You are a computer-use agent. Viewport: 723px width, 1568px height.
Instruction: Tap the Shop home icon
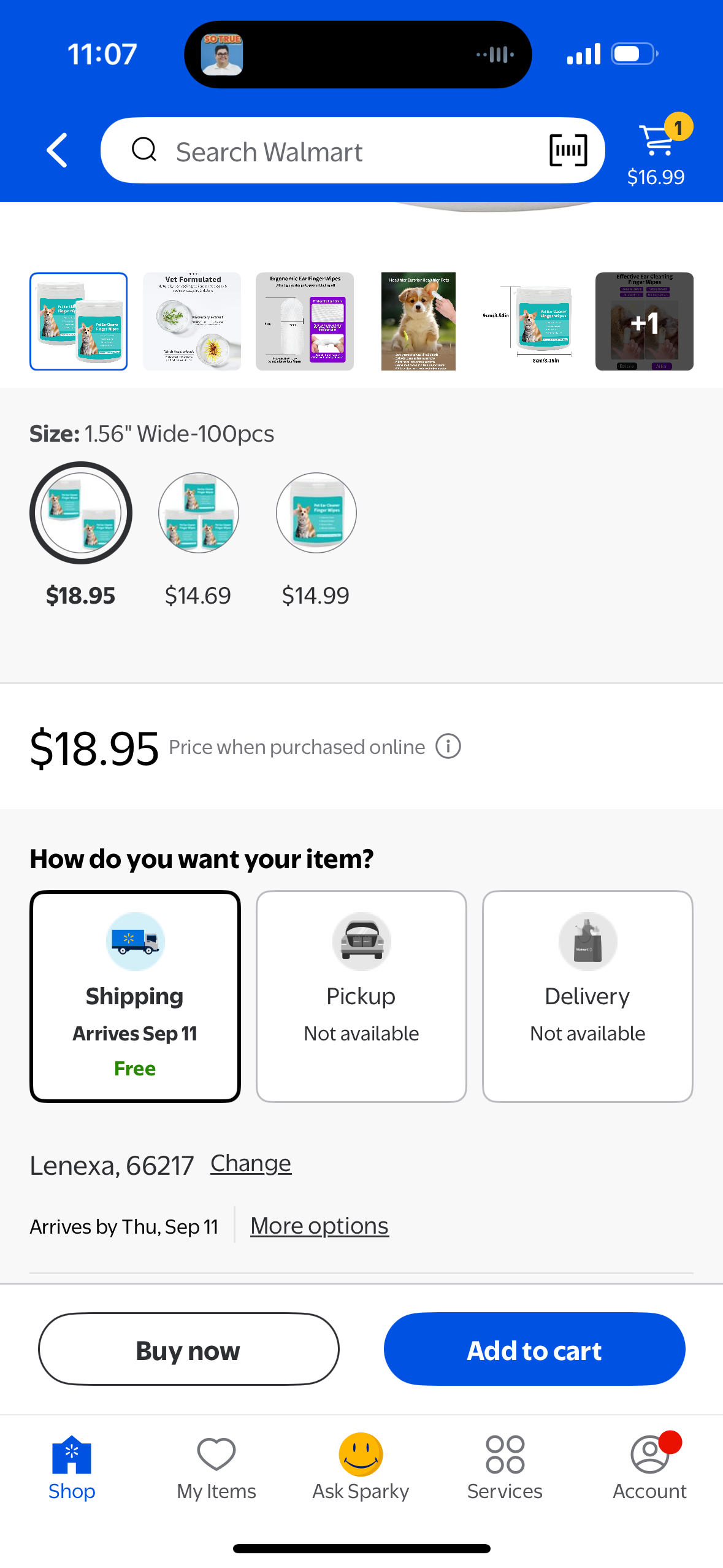pos(72,1467)
